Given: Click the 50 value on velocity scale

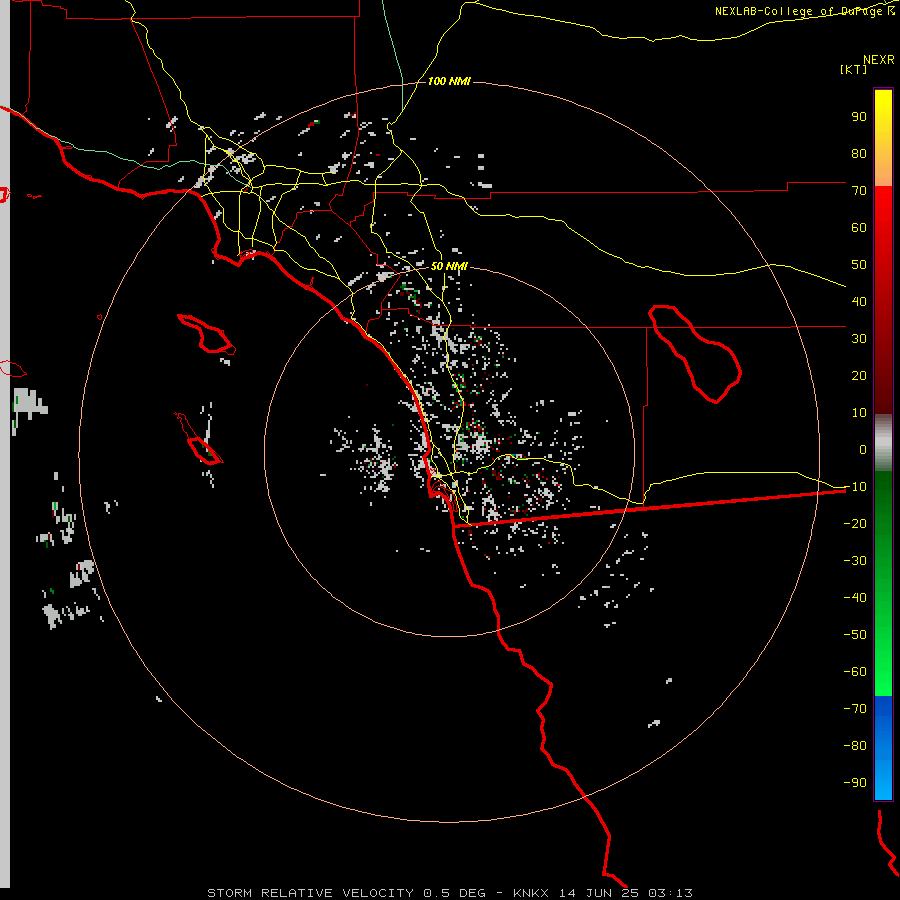Looking at the screenshot, I should (859, 265).
